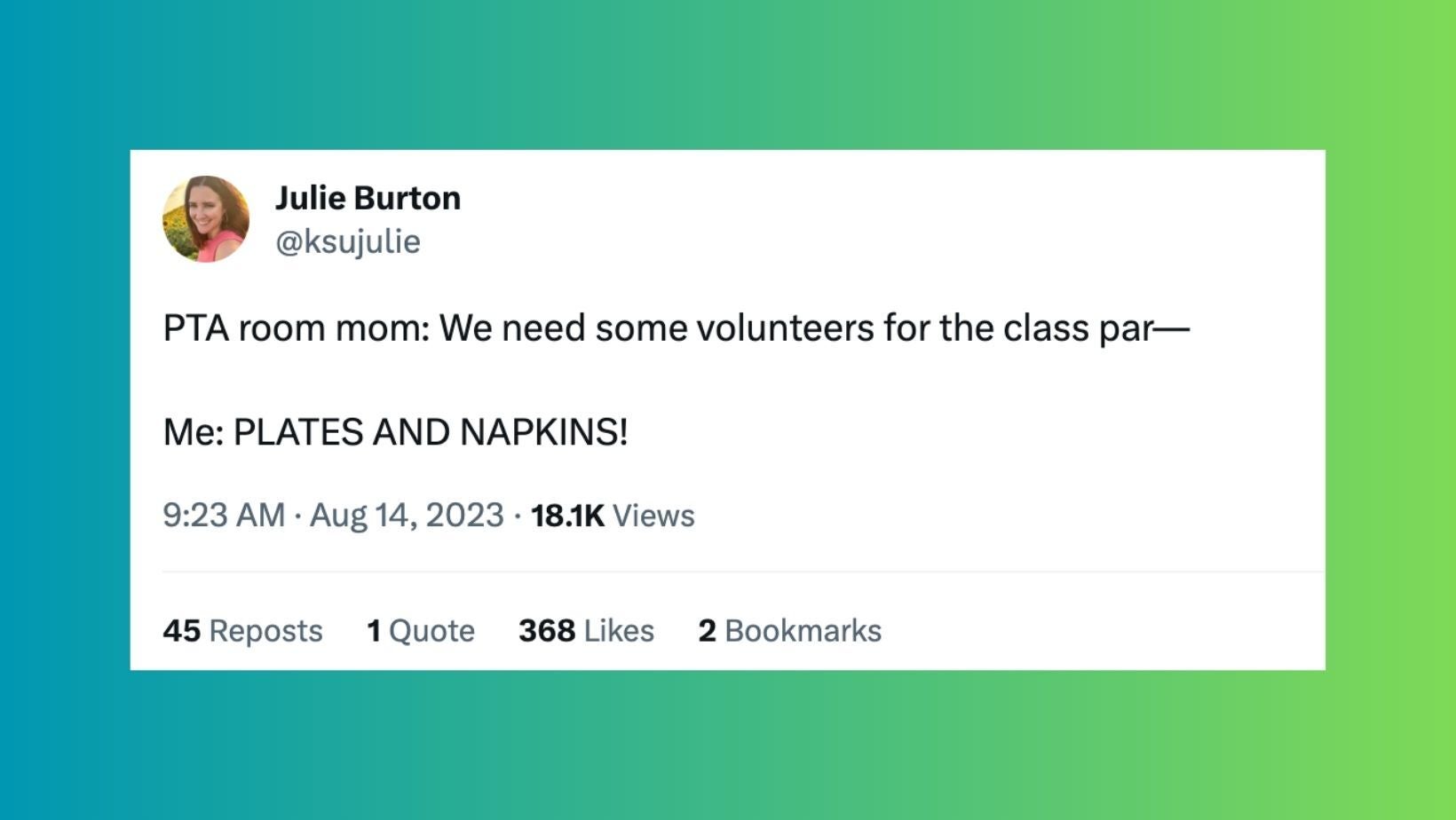This screenshot has width=1456, height=820.
Task: Show the Likes label link
Action: [x=619, y=631]
